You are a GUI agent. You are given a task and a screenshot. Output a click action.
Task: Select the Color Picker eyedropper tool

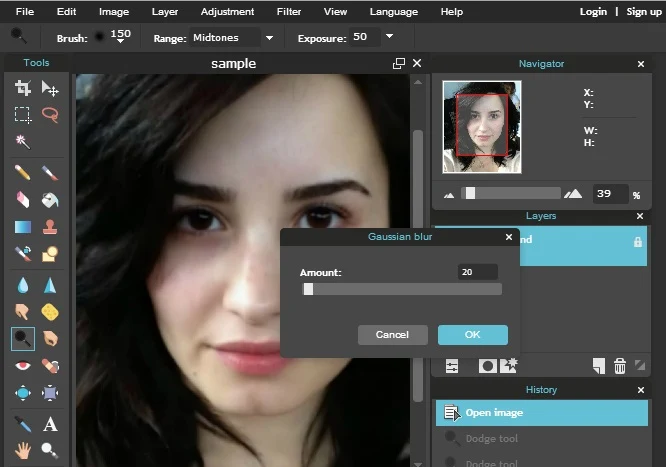click(23, 424)
